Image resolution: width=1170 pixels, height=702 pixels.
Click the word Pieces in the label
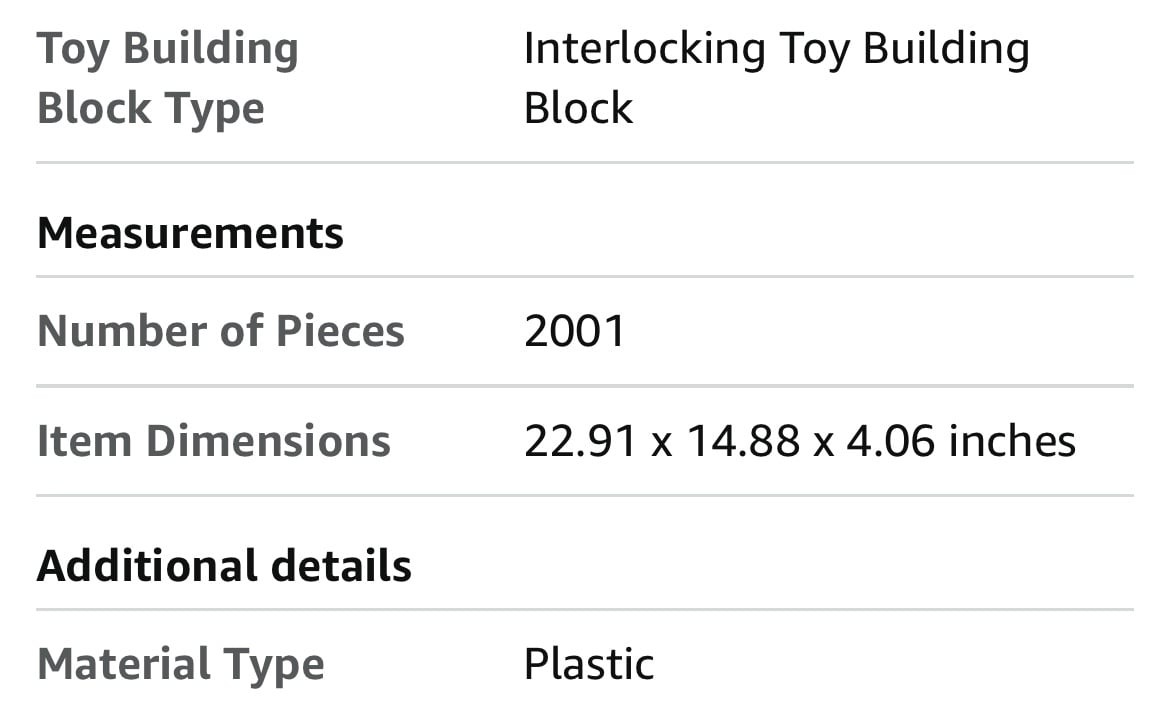click(x=340, y=330)
